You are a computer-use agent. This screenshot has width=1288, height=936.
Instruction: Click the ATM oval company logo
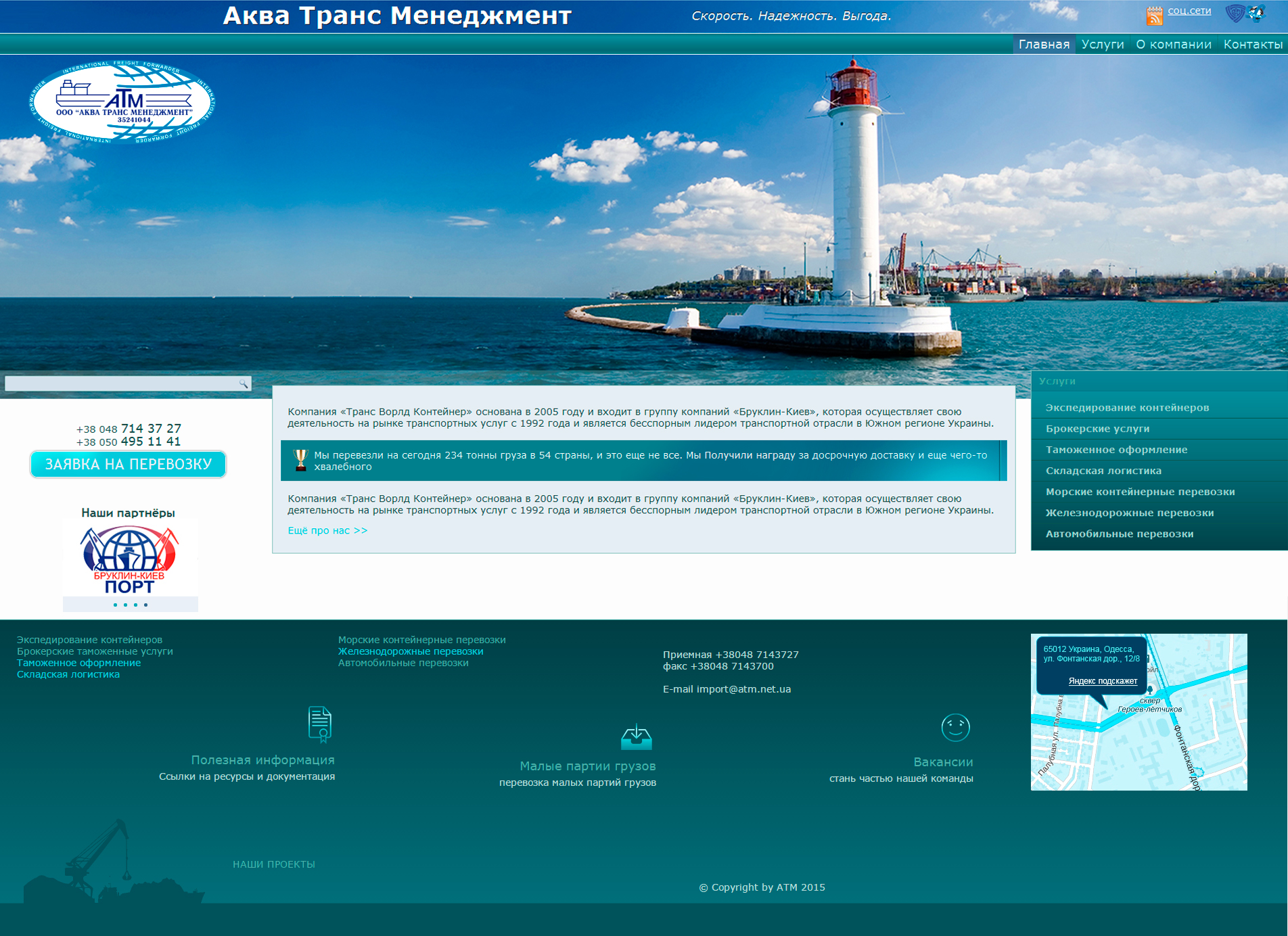click(122, 103)
